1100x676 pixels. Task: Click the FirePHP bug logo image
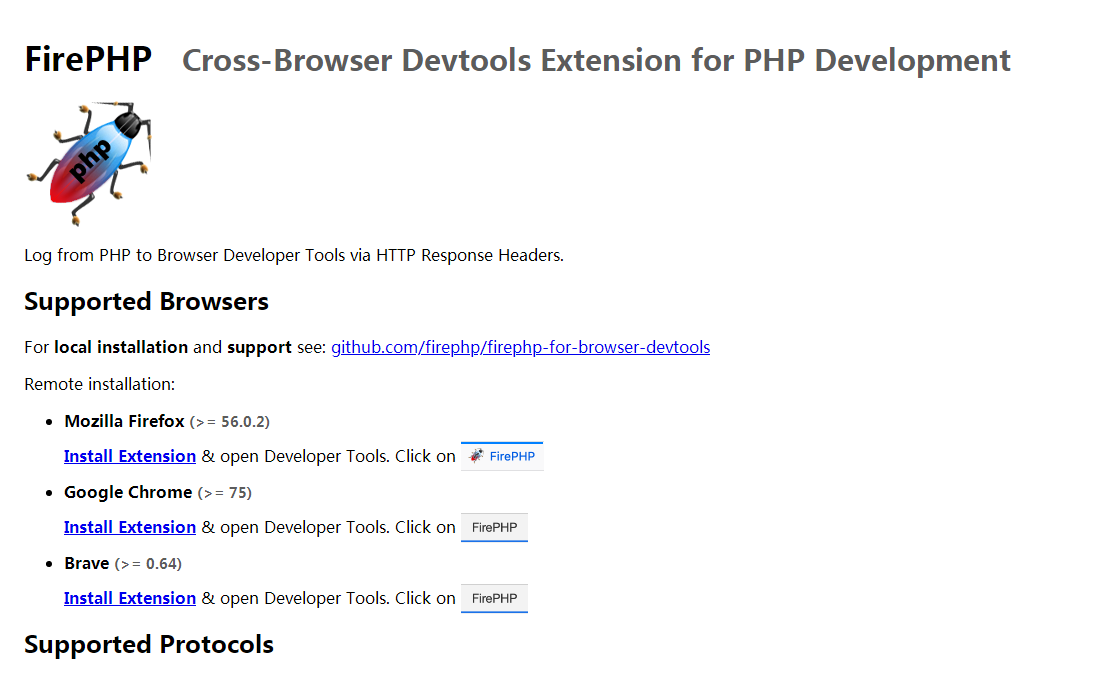[x=88, y=163]
